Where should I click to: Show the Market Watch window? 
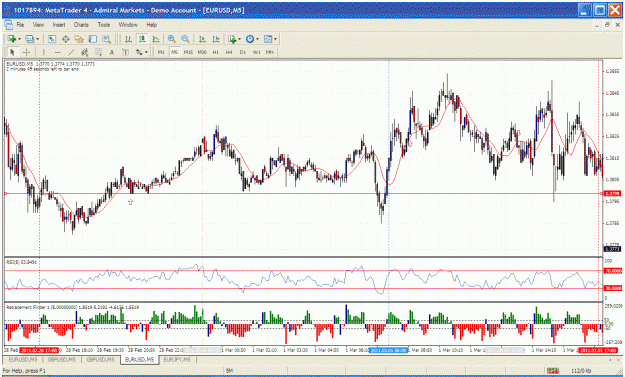[52, 39]
